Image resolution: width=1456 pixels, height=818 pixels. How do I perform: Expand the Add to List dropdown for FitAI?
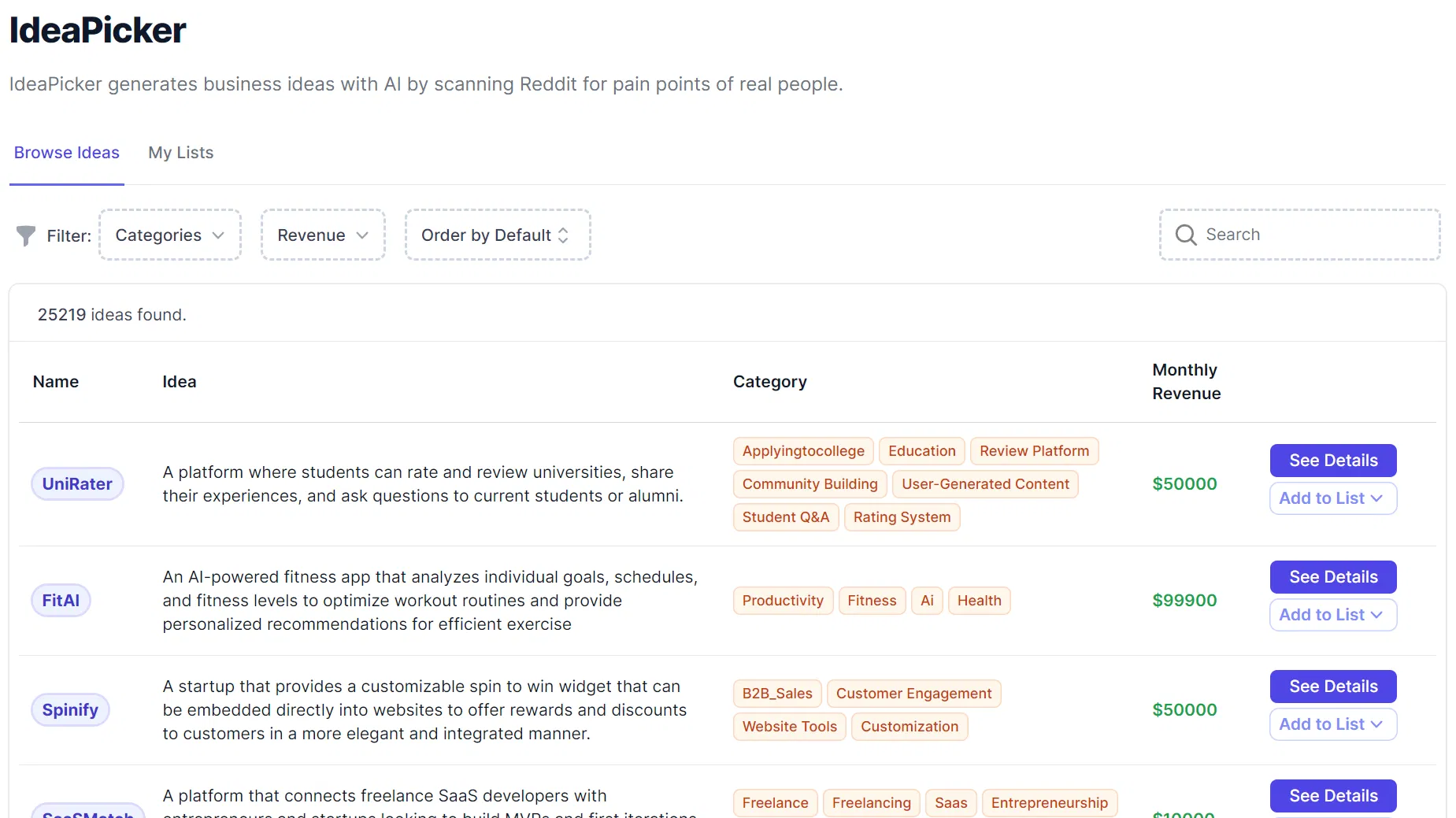pyautogui.click(x=1332, y=615)
